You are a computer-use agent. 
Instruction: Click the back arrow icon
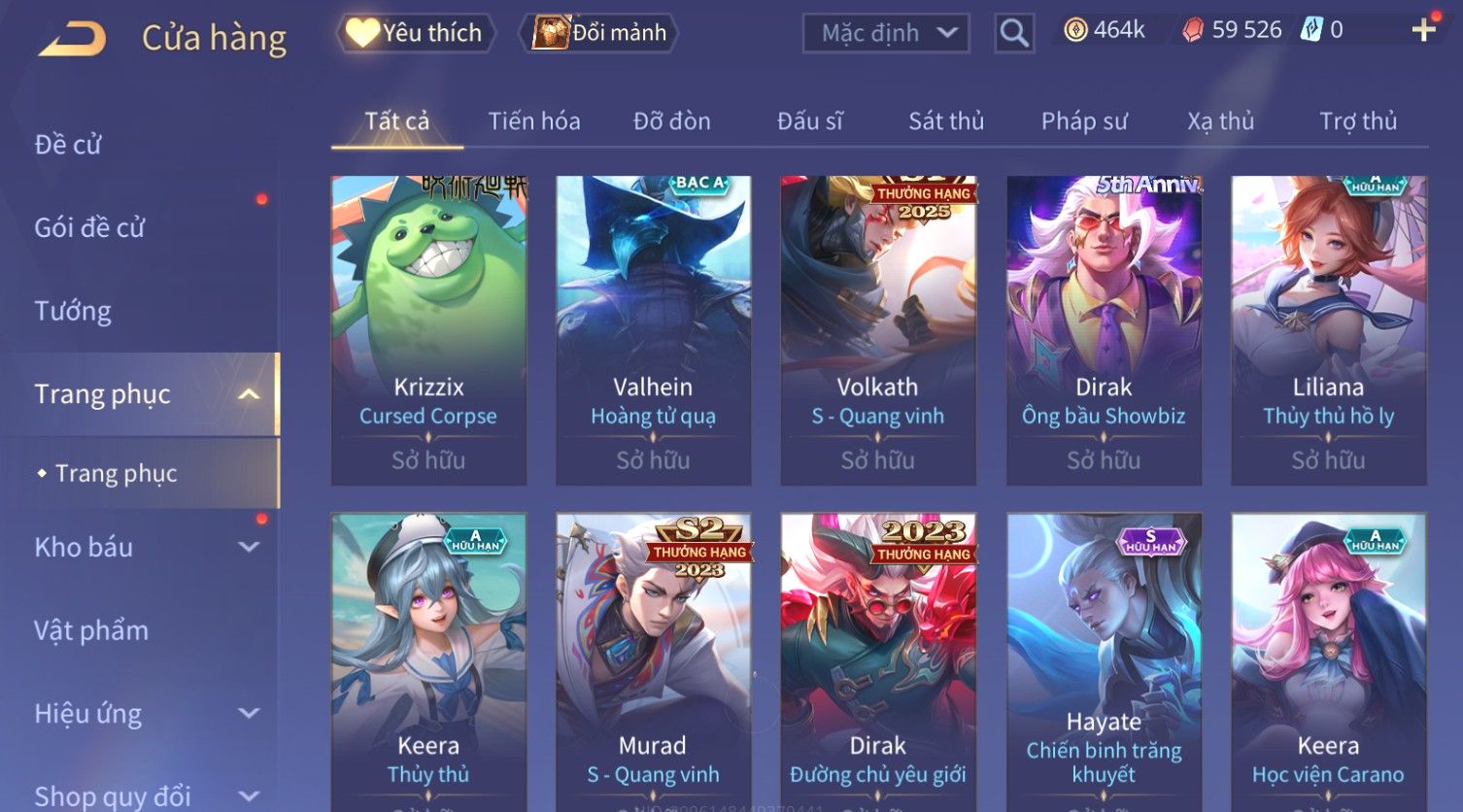[x=72, y=39]
